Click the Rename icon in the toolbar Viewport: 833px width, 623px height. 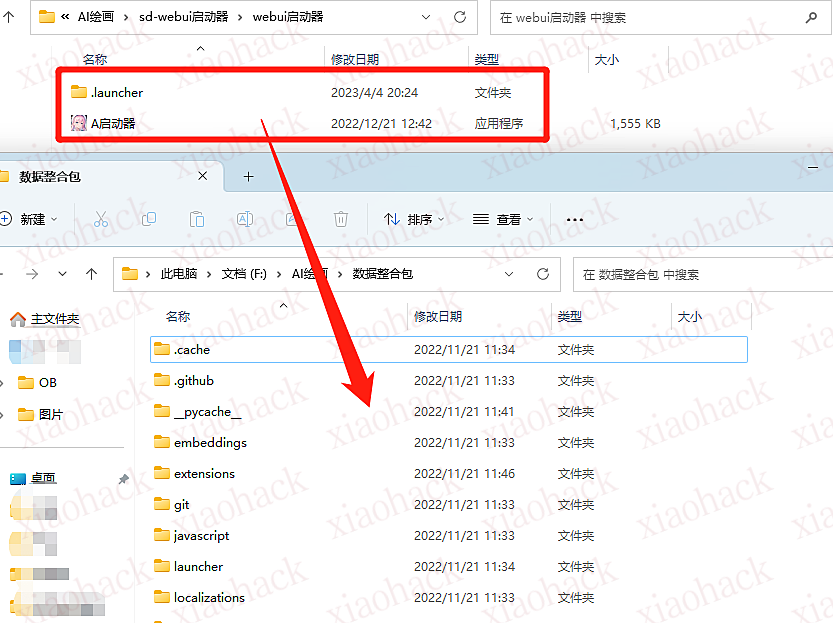245,219
